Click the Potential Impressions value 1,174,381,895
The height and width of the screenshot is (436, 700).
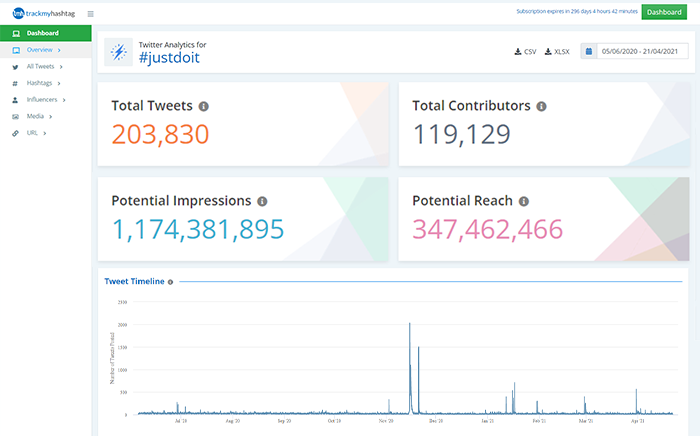[x=198, y=229]
